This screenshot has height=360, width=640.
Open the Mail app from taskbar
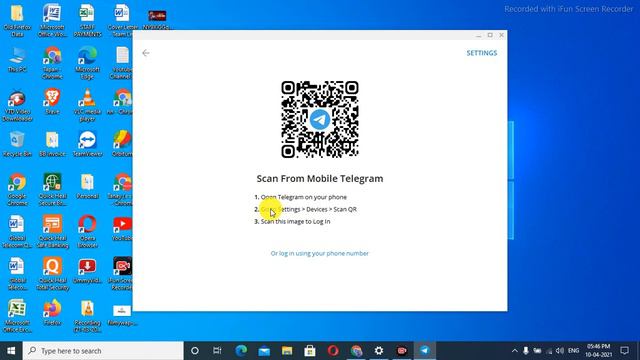264,351
